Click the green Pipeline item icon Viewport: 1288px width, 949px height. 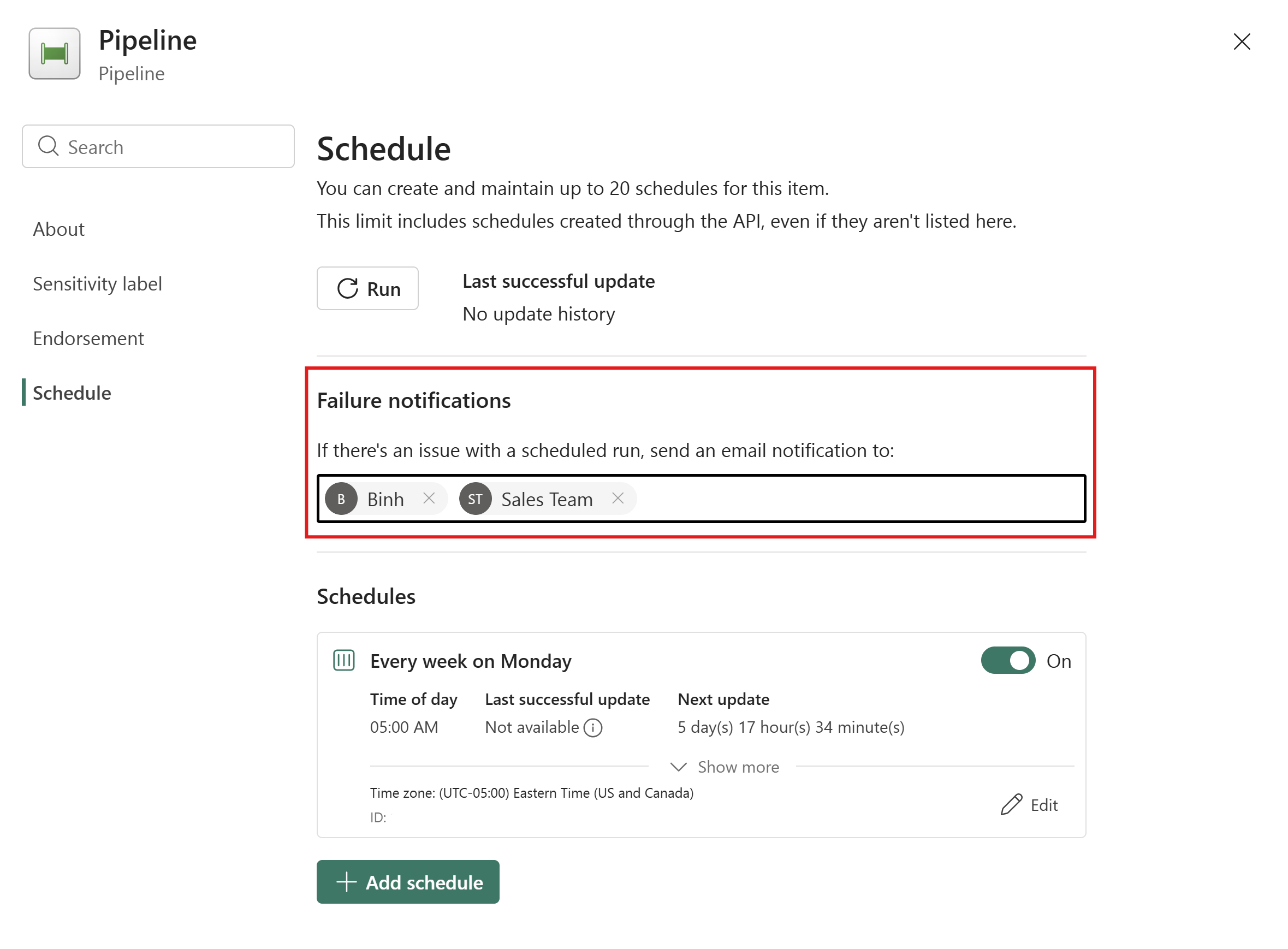click(x=55, y=54)
